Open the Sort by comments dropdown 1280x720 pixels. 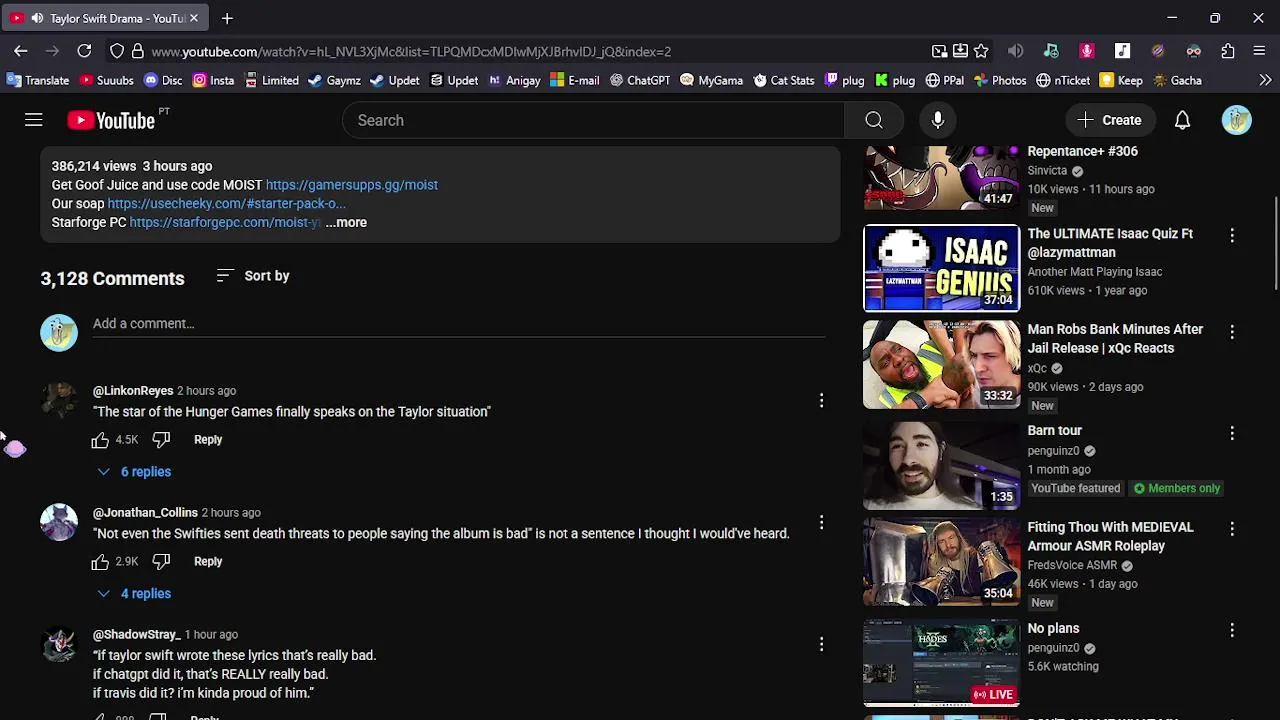(x=253, y=276)
